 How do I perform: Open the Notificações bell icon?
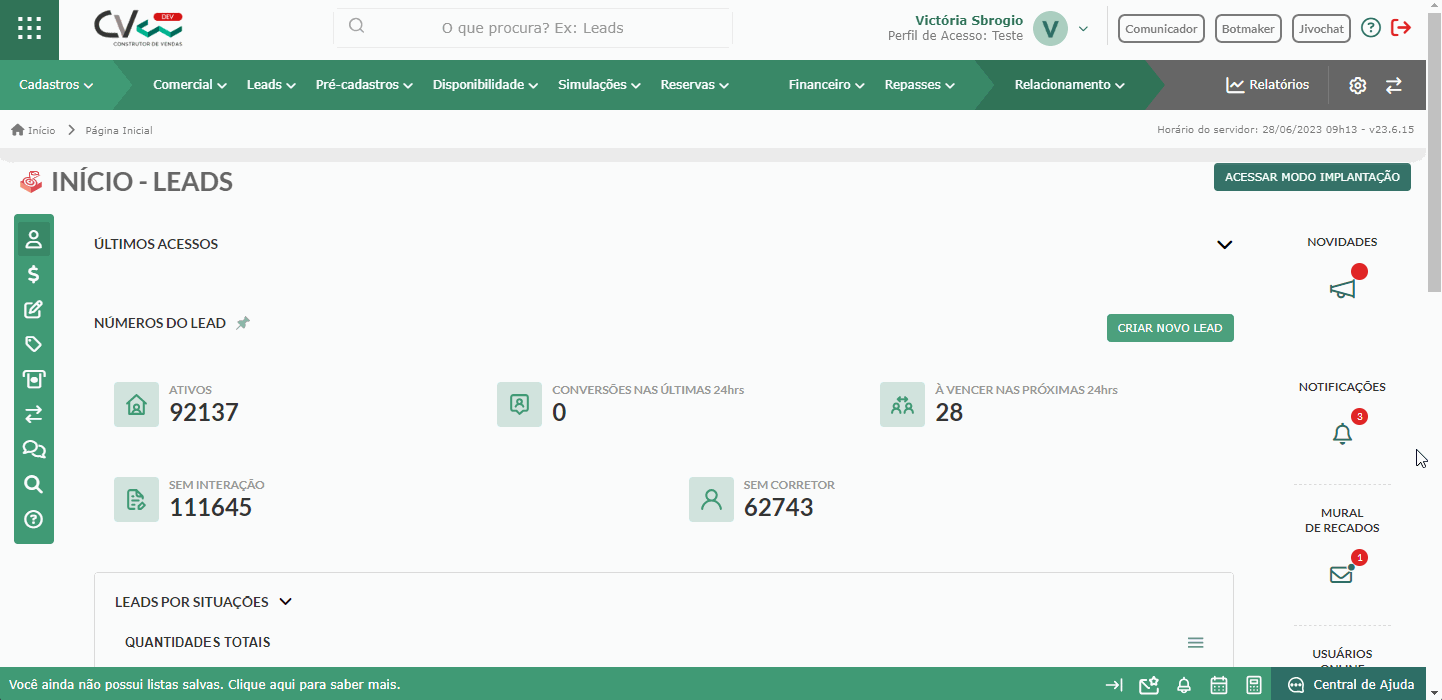click(x=1342, y=434)
